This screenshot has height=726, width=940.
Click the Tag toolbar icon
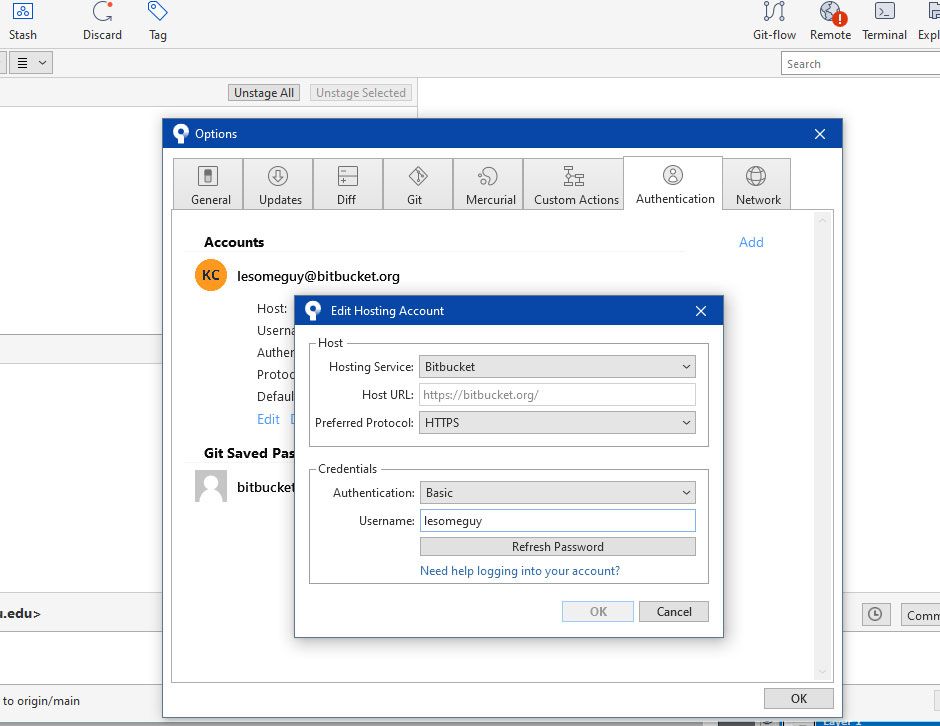coord(158,21)
